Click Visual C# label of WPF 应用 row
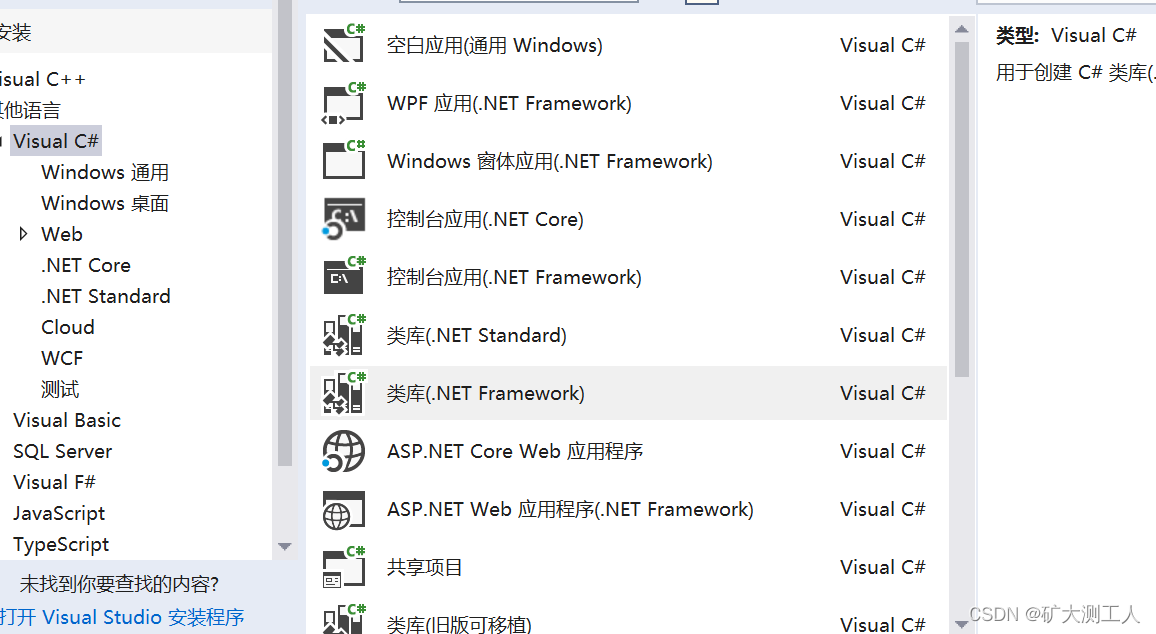The image size is (1156, 634). click(x=882, y=103)
